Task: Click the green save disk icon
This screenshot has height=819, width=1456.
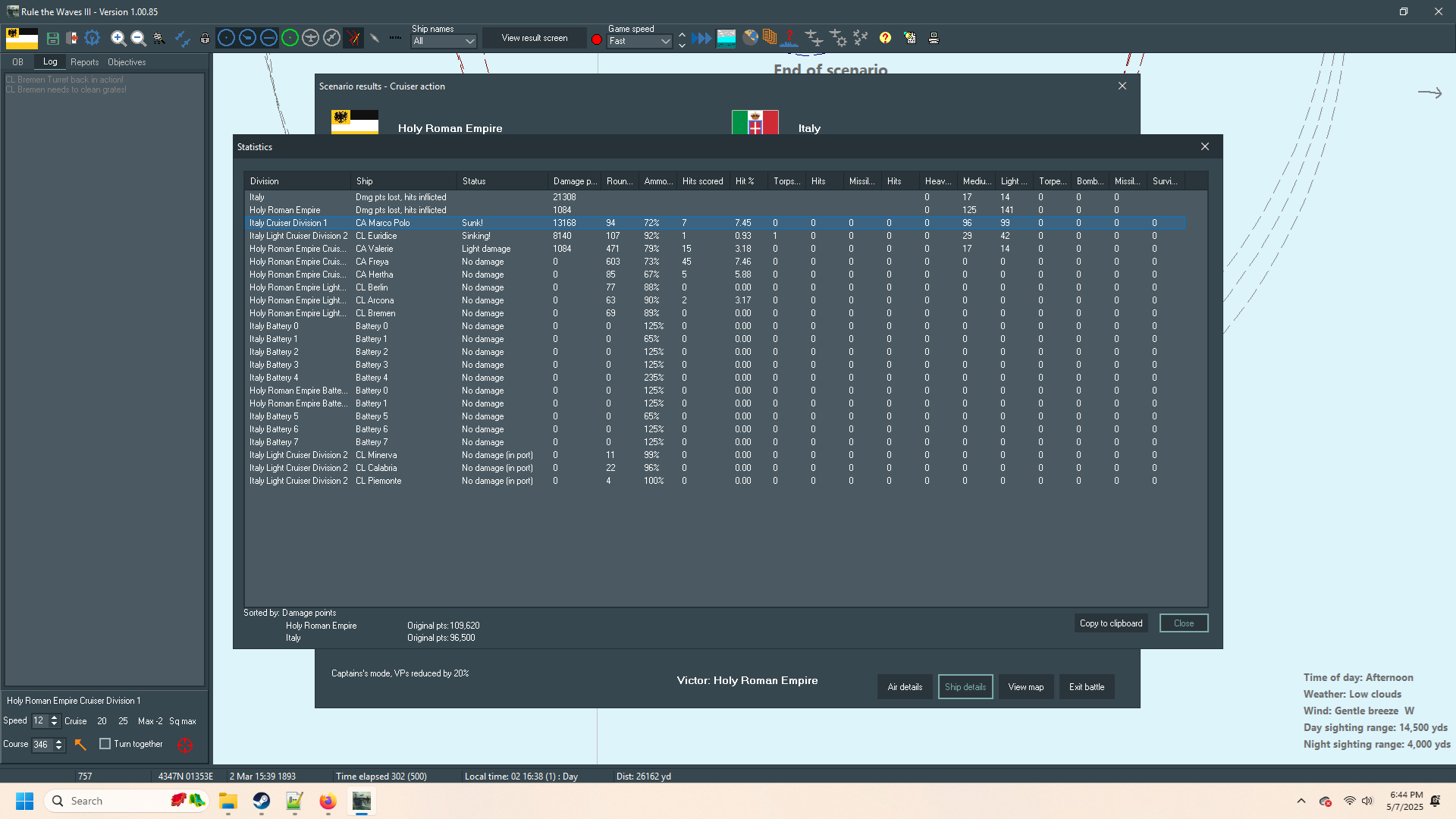Action: point(52,38)
